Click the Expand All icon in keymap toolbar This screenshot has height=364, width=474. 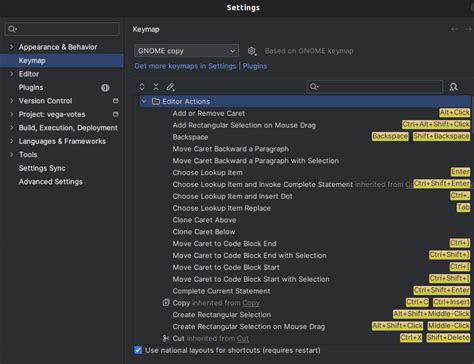point(142,87)
